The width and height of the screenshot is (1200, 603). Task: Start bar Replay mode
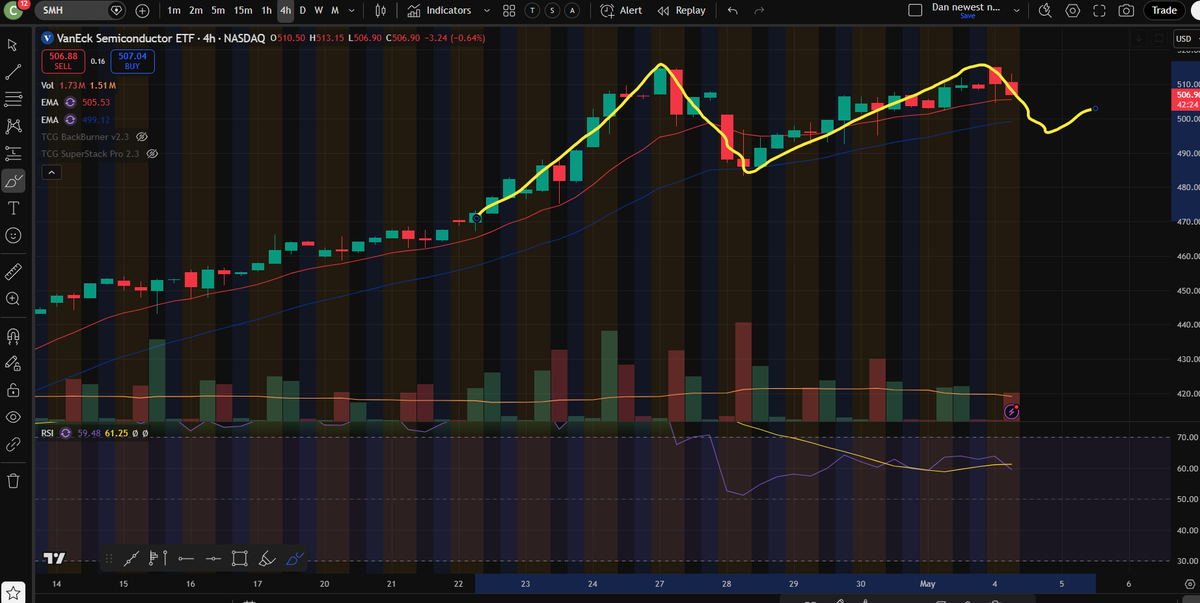(682, 10)
